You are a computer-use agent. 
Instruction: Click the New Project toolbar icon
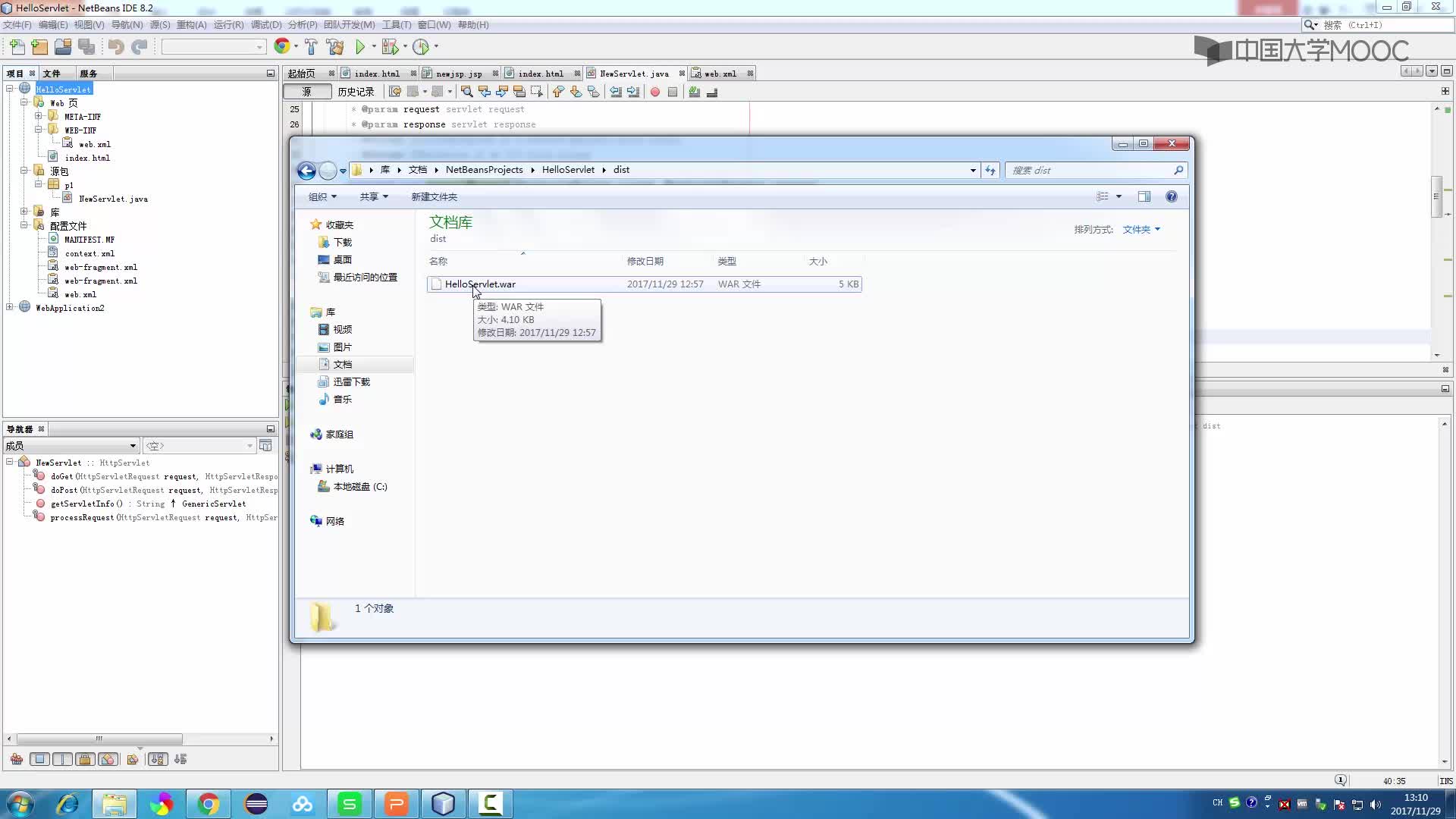[39, 47]
